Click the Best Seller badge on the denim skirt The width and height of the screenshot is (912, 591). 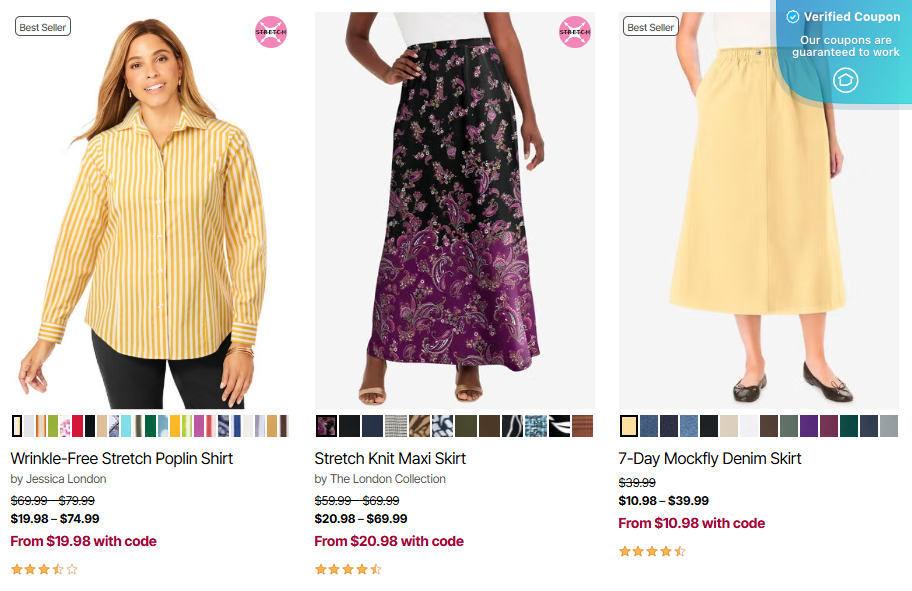(x=650, y=27)
